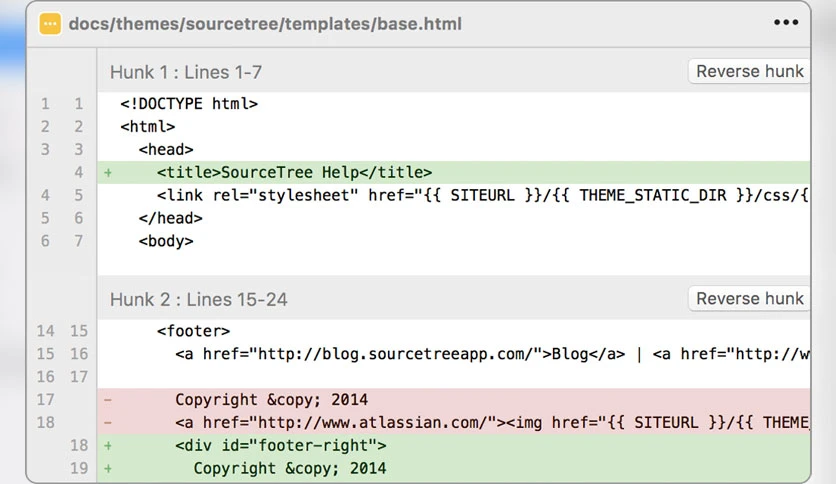Screen dimensions: 836x484
Task: Click plus marker on new line 19
Action: coord(108,469)
